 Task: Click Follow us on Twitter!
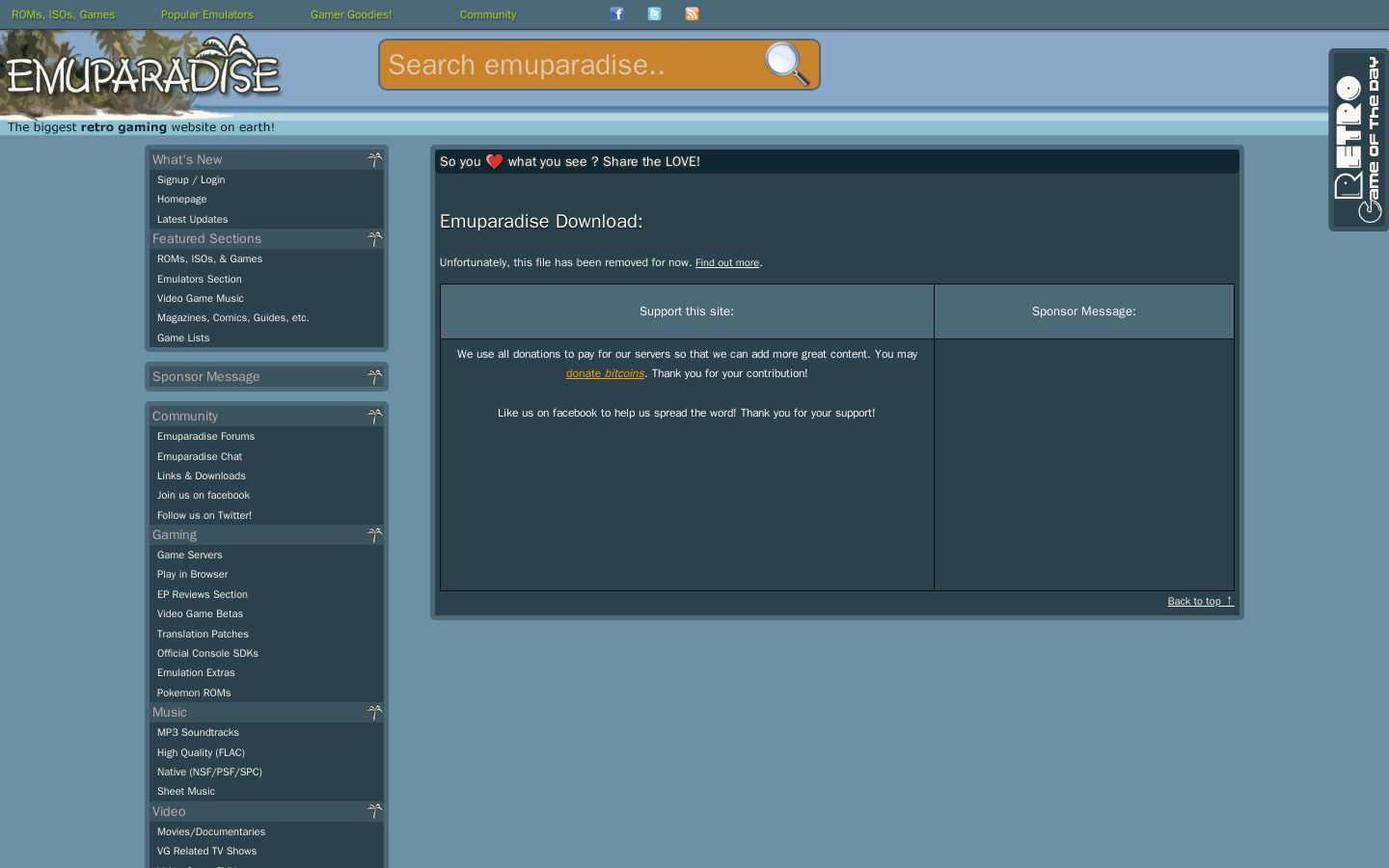pos(204,515)
